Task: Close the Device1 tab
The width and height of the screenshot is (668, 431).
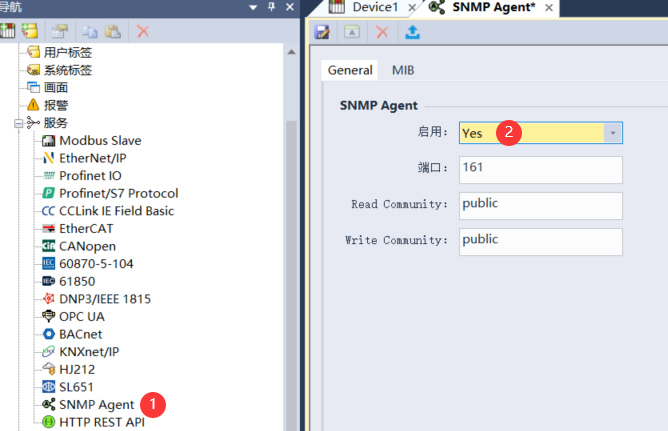Action: (x=412, y=8)
